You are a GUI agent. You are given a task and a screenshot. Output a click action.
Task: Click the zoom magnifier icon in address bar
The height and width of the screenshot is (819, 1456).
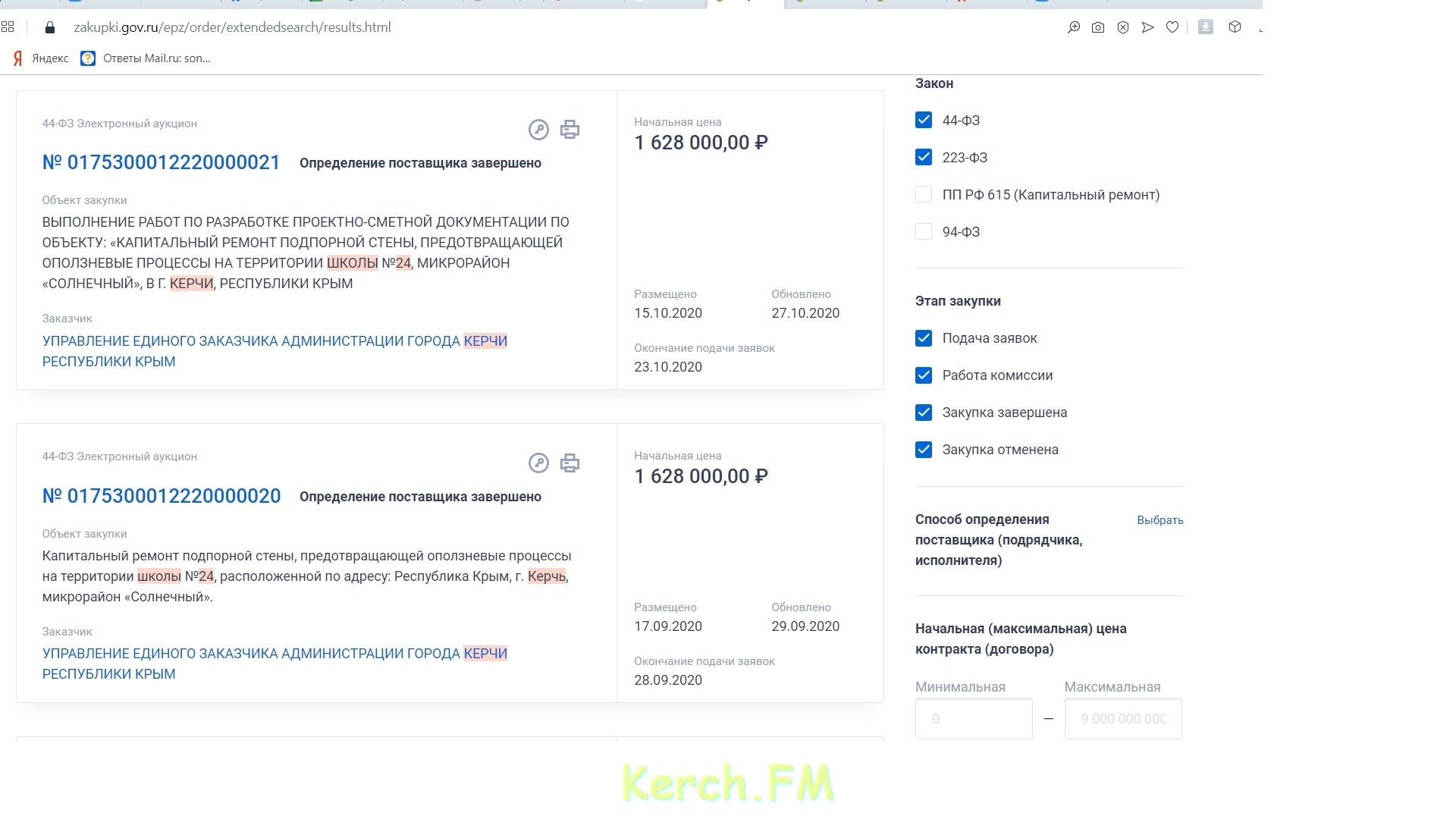click(x=1074, y=27)
